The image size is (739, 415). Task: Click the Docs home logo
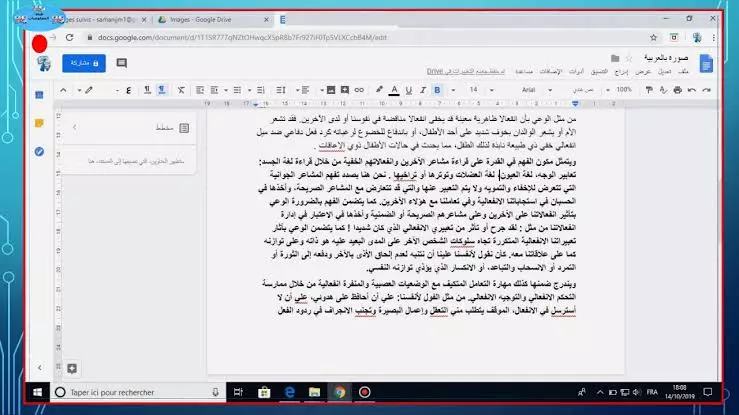pos(706,64)
